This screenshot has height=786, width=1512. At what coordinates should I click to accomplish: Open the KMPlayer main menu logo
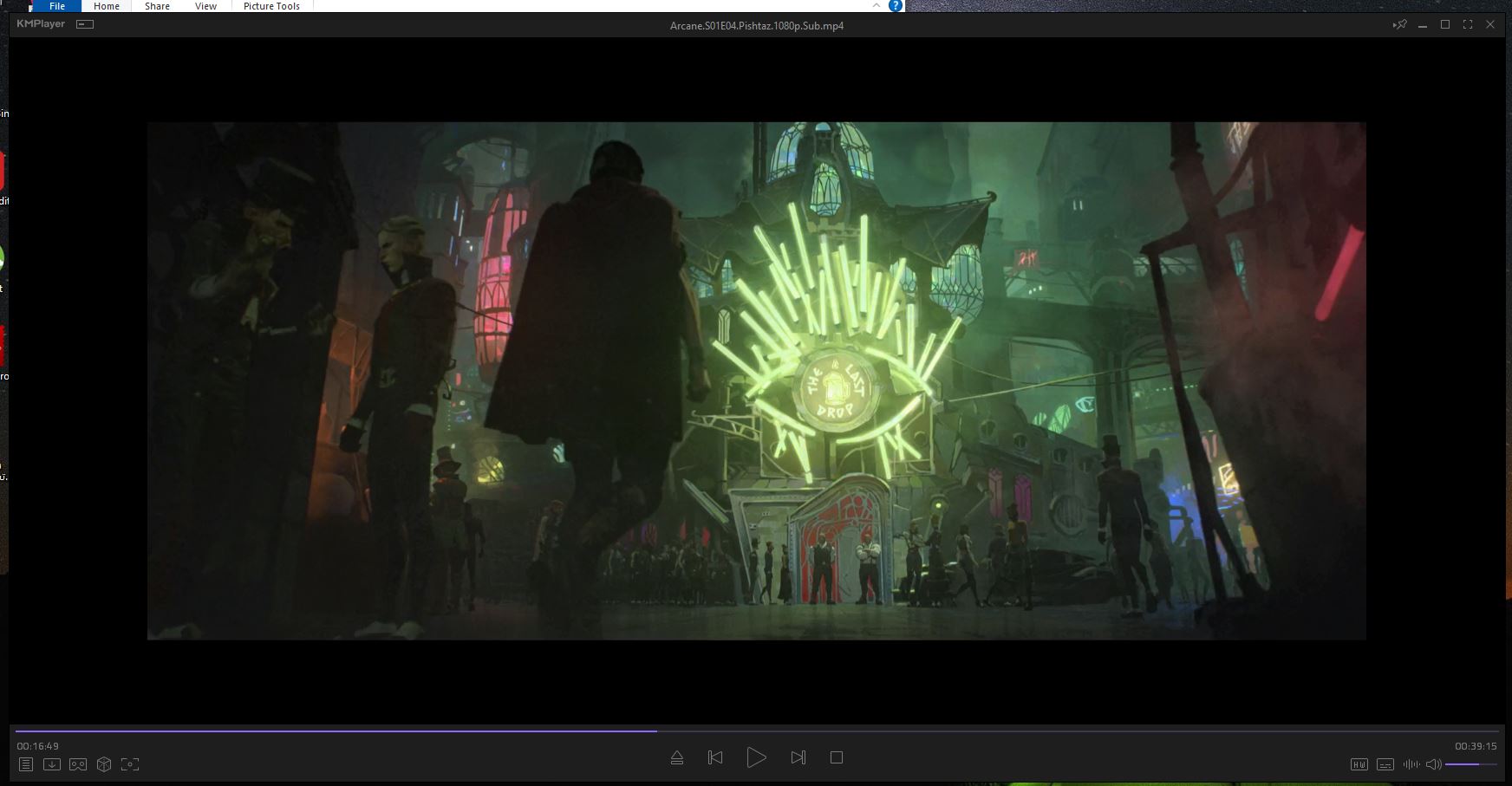point(41,24)
